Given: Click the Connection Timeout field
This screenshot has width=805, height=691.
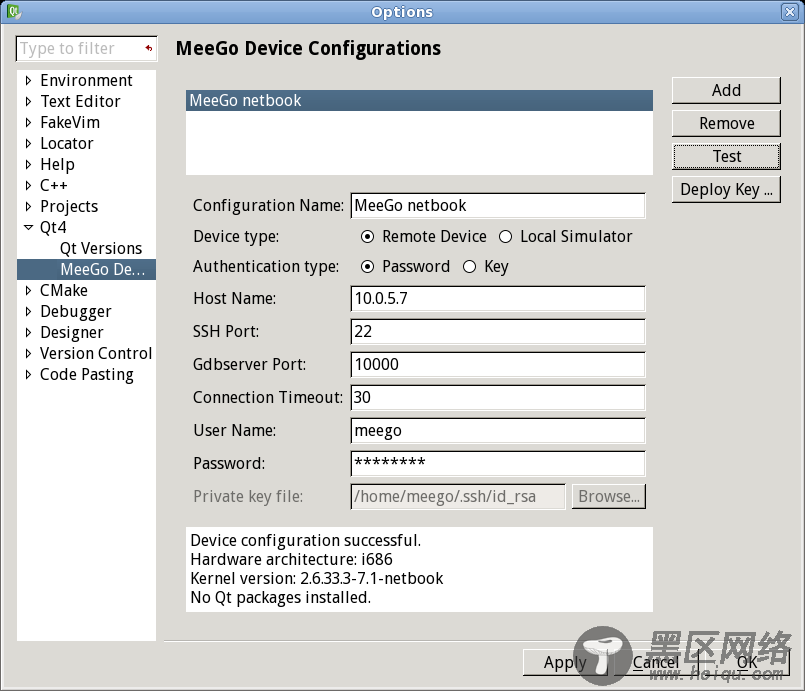Looking at the screenshot, I should pos(497,398).
